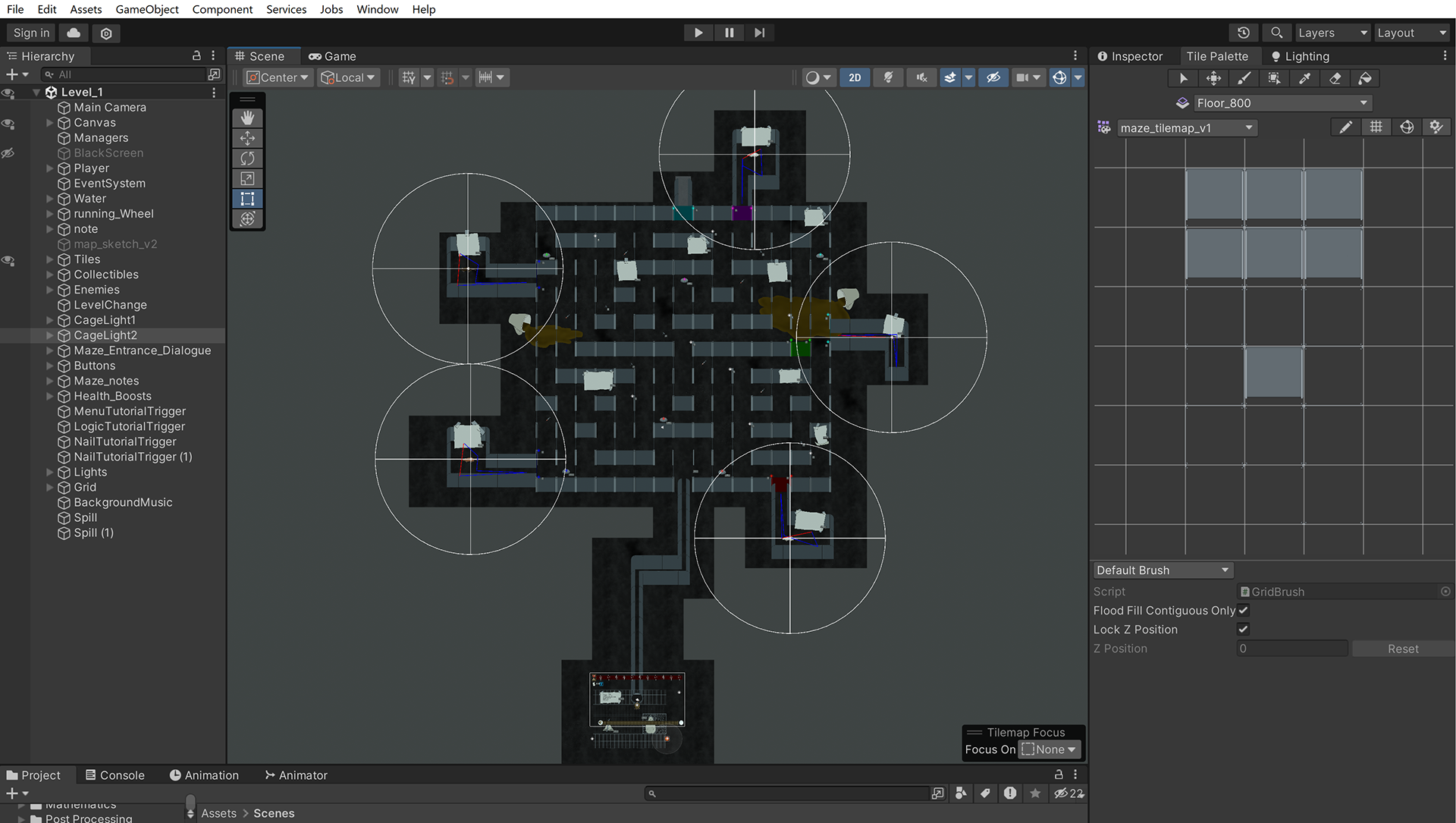Viewport: 1456px width, 823px height.
Task: Open GridBrush script object picker
Action: point(1445,591)
